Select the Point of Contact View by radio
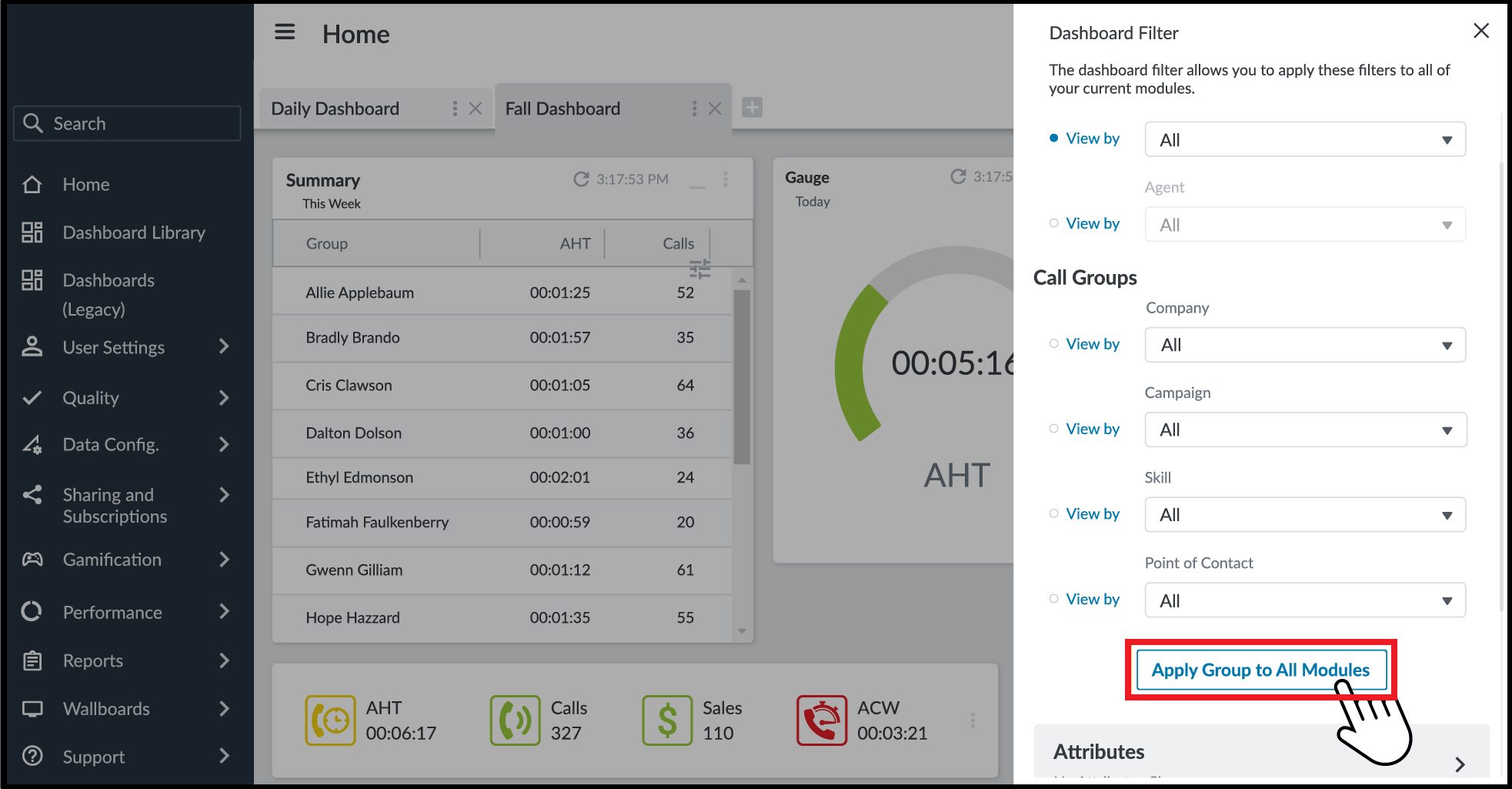The height and width of the screenshot is (789, 1512). tap(1053, 599)
